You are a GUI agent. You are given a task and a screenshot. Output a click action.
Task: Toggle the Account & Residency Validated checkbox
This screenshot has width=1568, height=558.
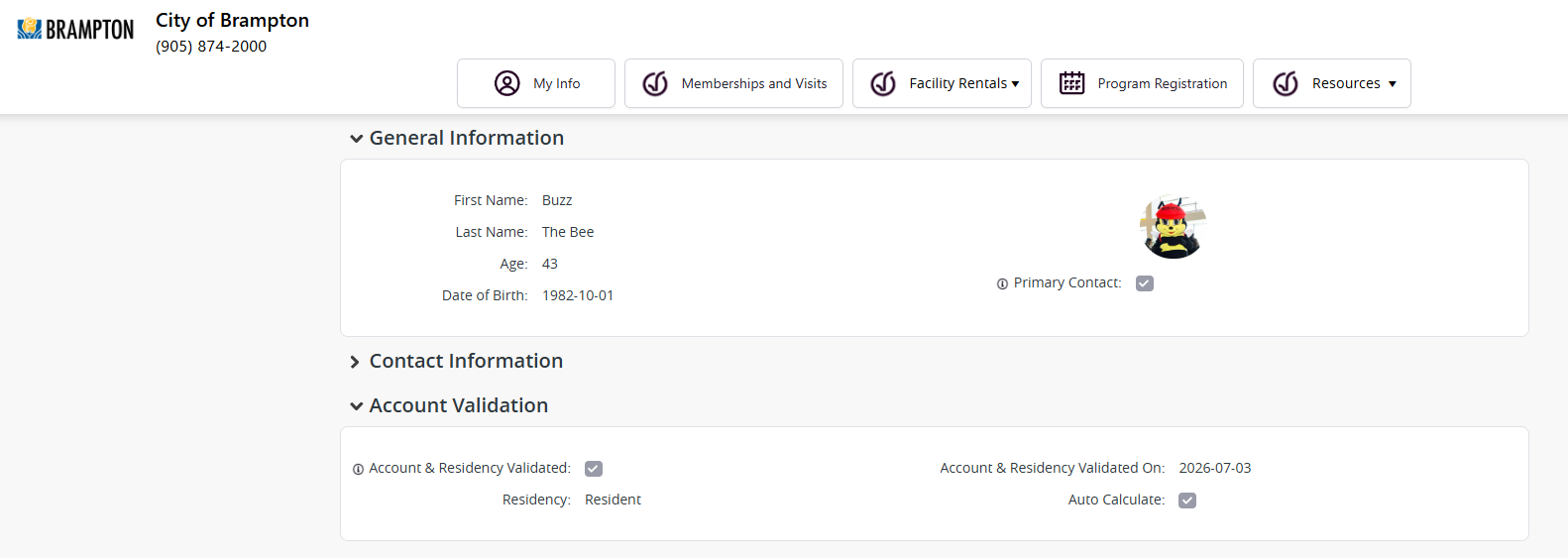594,469
